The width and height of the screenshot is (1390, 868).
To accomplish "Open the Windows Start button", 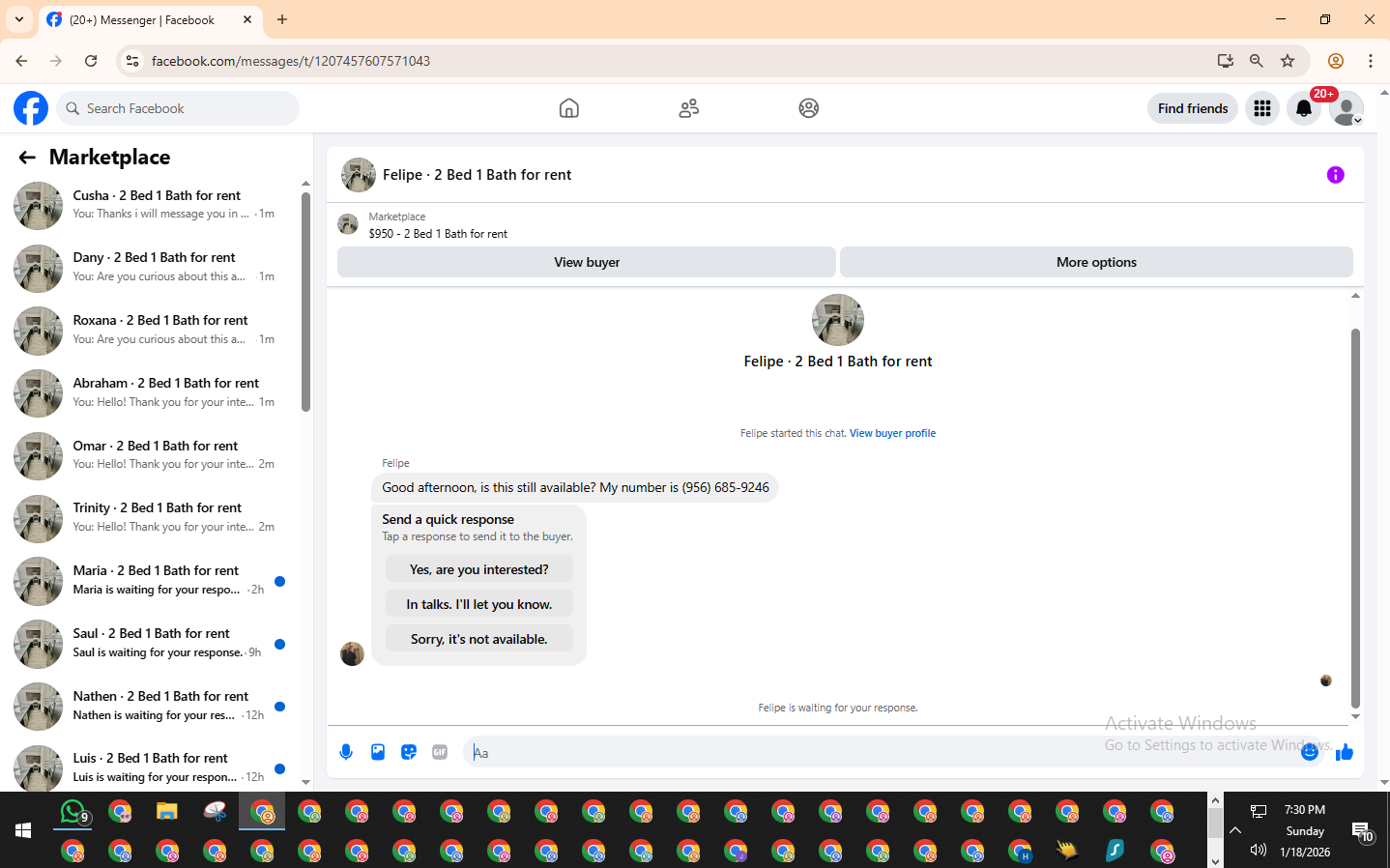I will tap(23, 830).
